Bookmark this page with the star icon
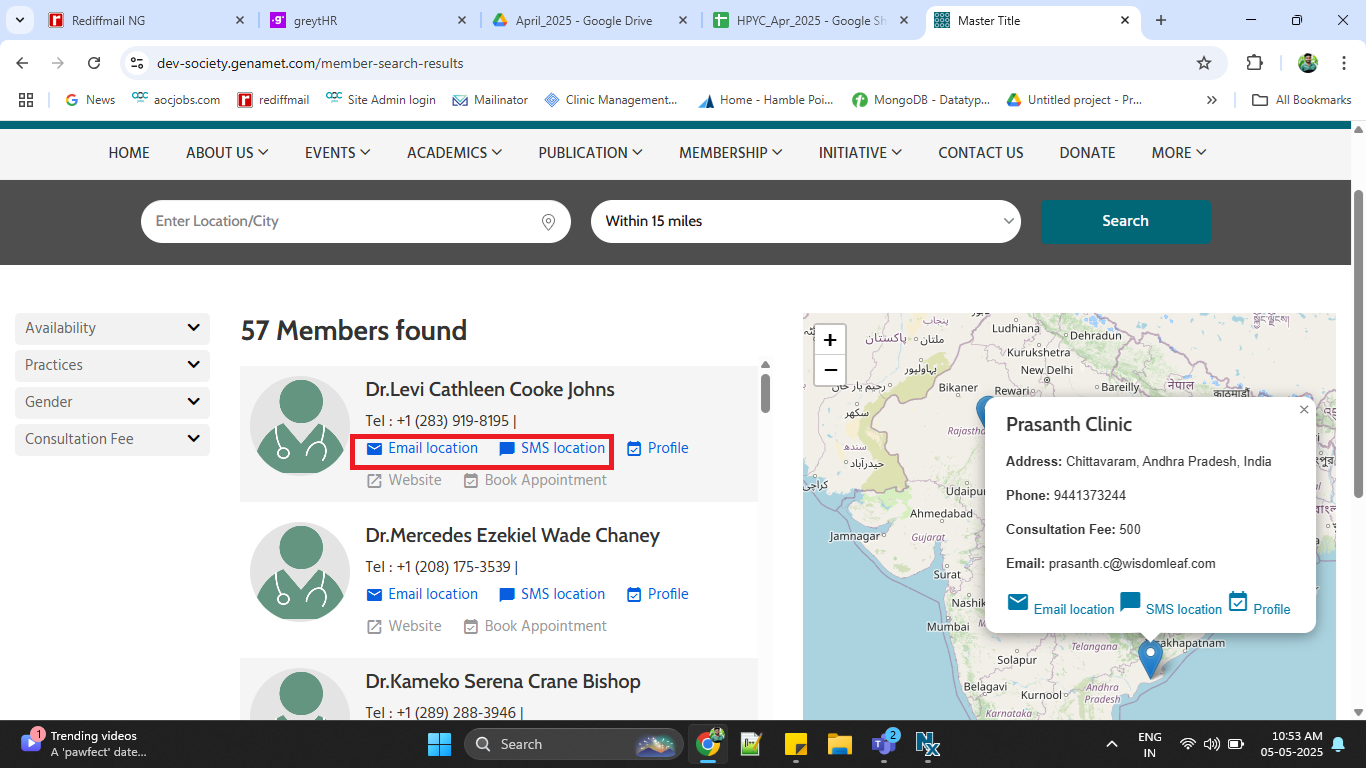Viewport: 1366px width, 768px height. 1204,63
